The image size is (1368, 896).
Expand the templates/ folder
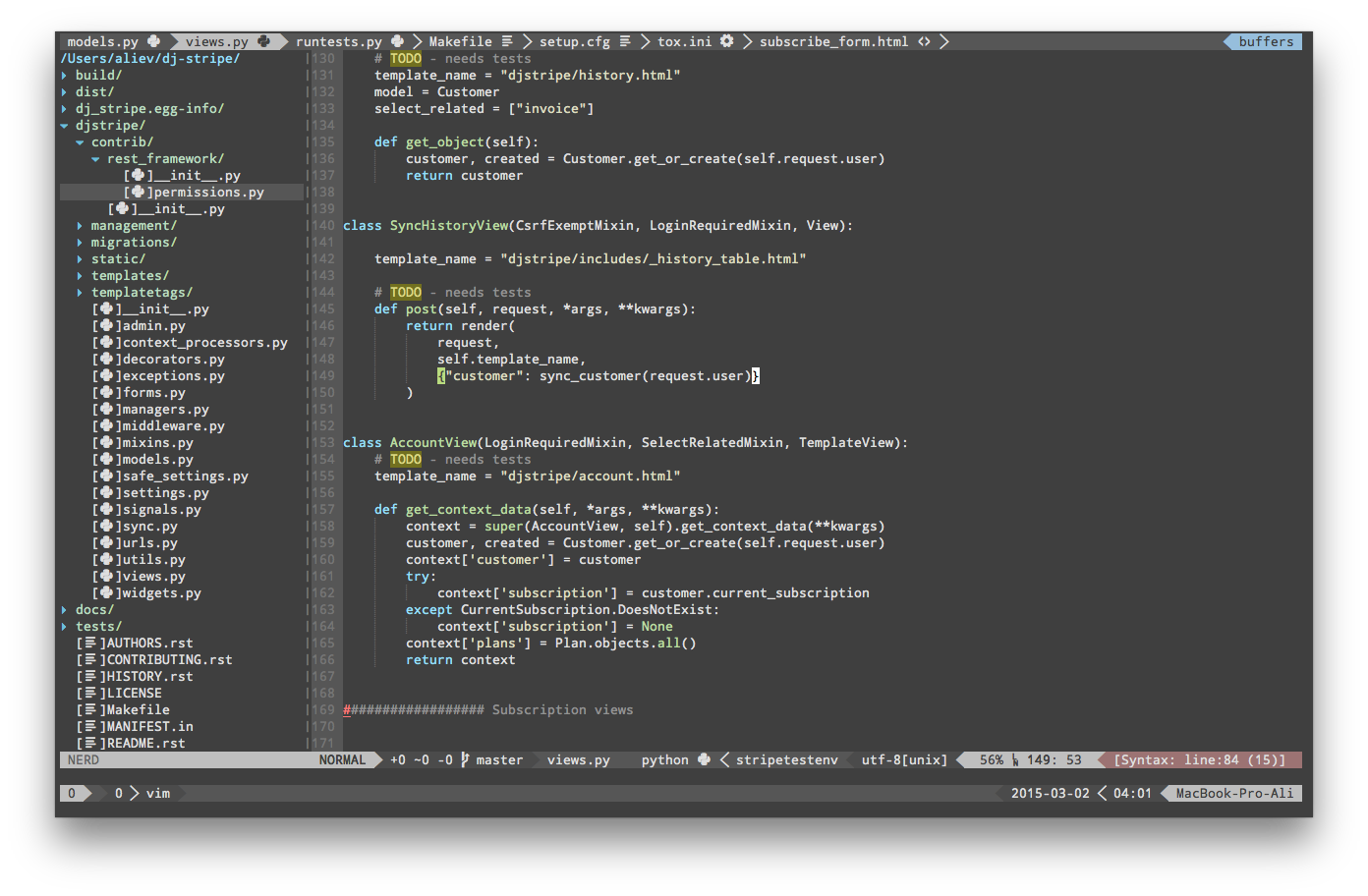(x=81, y=275)
